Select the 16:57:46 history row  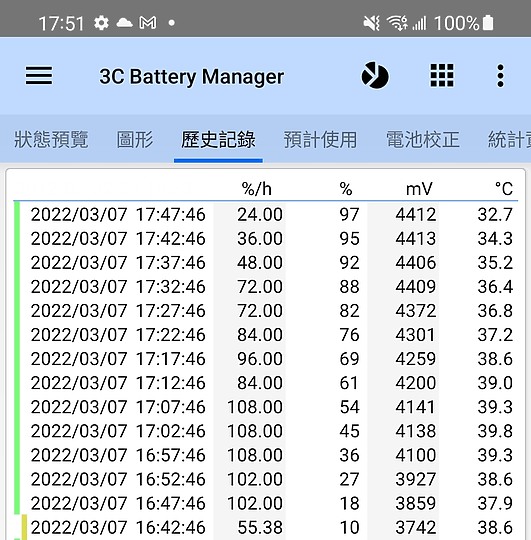pos(266,455)
